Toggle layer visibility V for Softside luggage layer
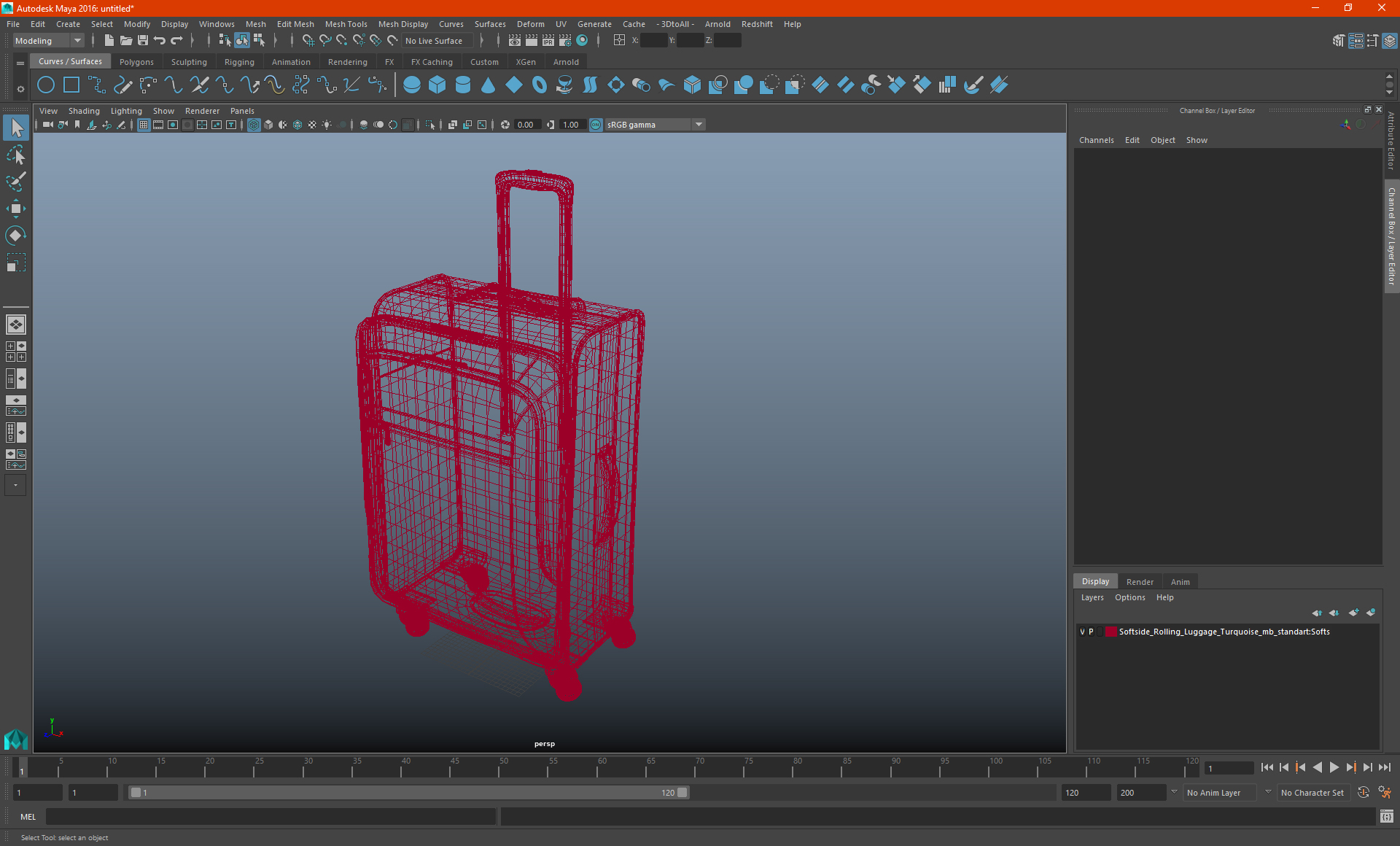1400x846 pixels. coord(1082,632)
